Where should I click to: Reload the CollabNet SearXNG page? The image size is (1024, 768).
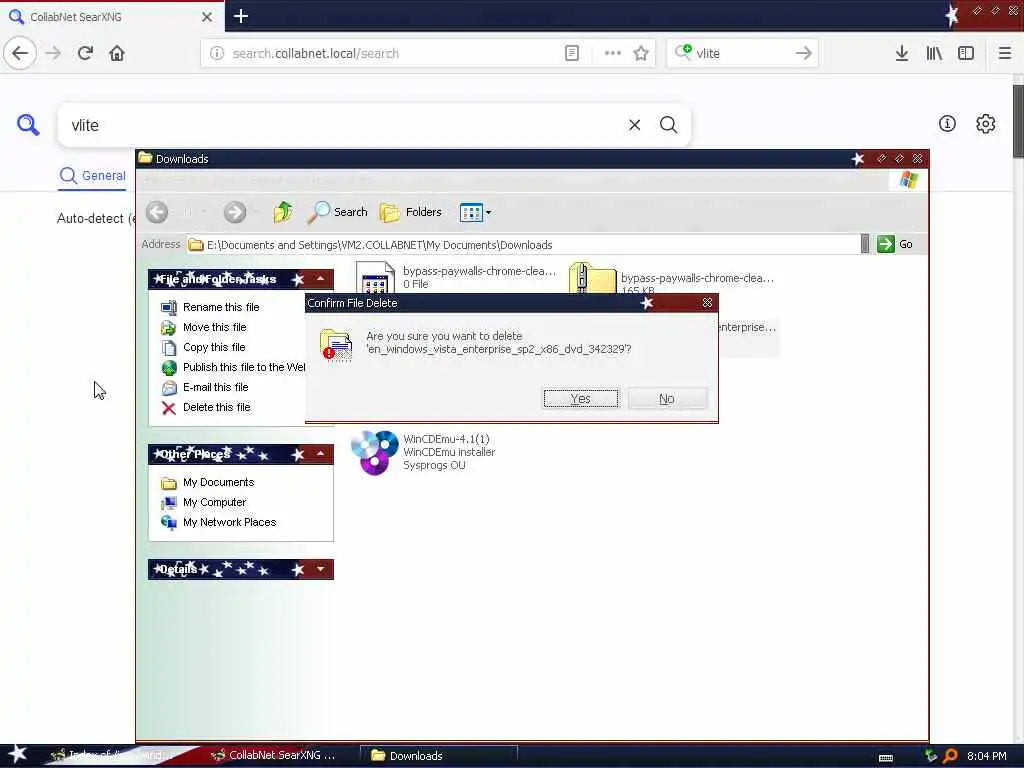[x=85, y=54]
